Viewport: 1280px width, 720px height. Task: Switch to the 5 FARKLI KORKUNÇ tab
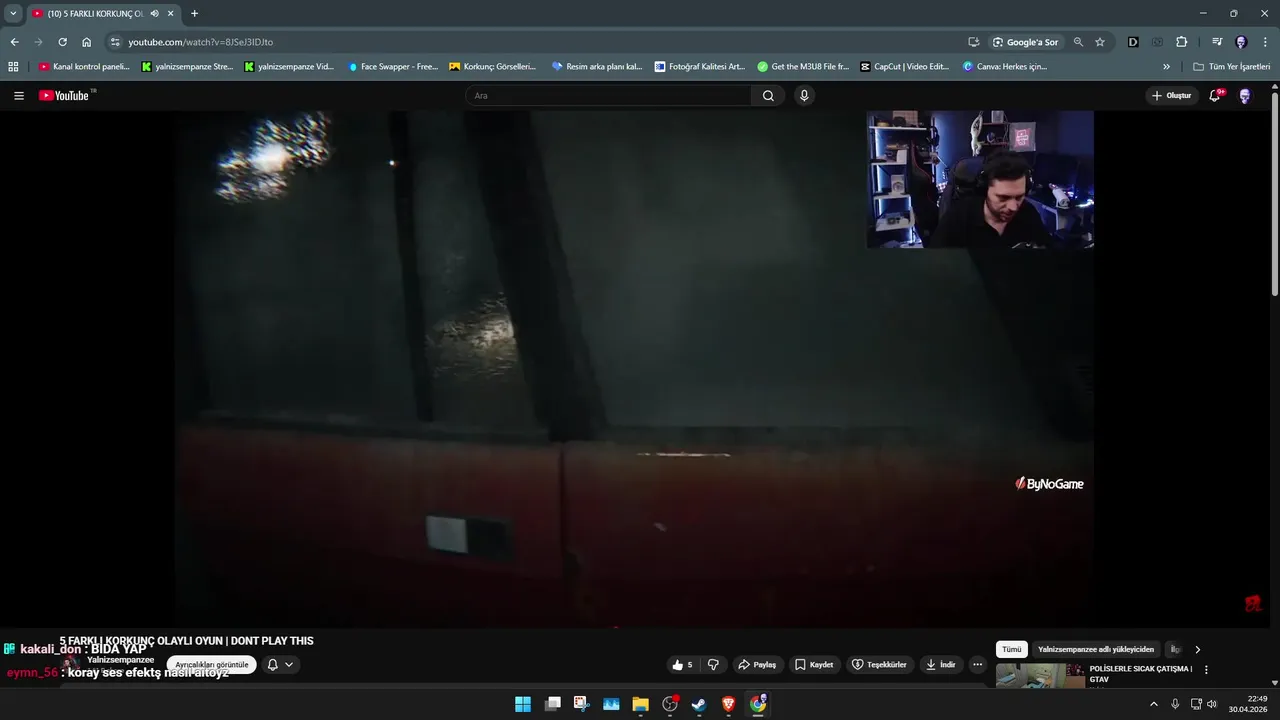pos(95,14)
